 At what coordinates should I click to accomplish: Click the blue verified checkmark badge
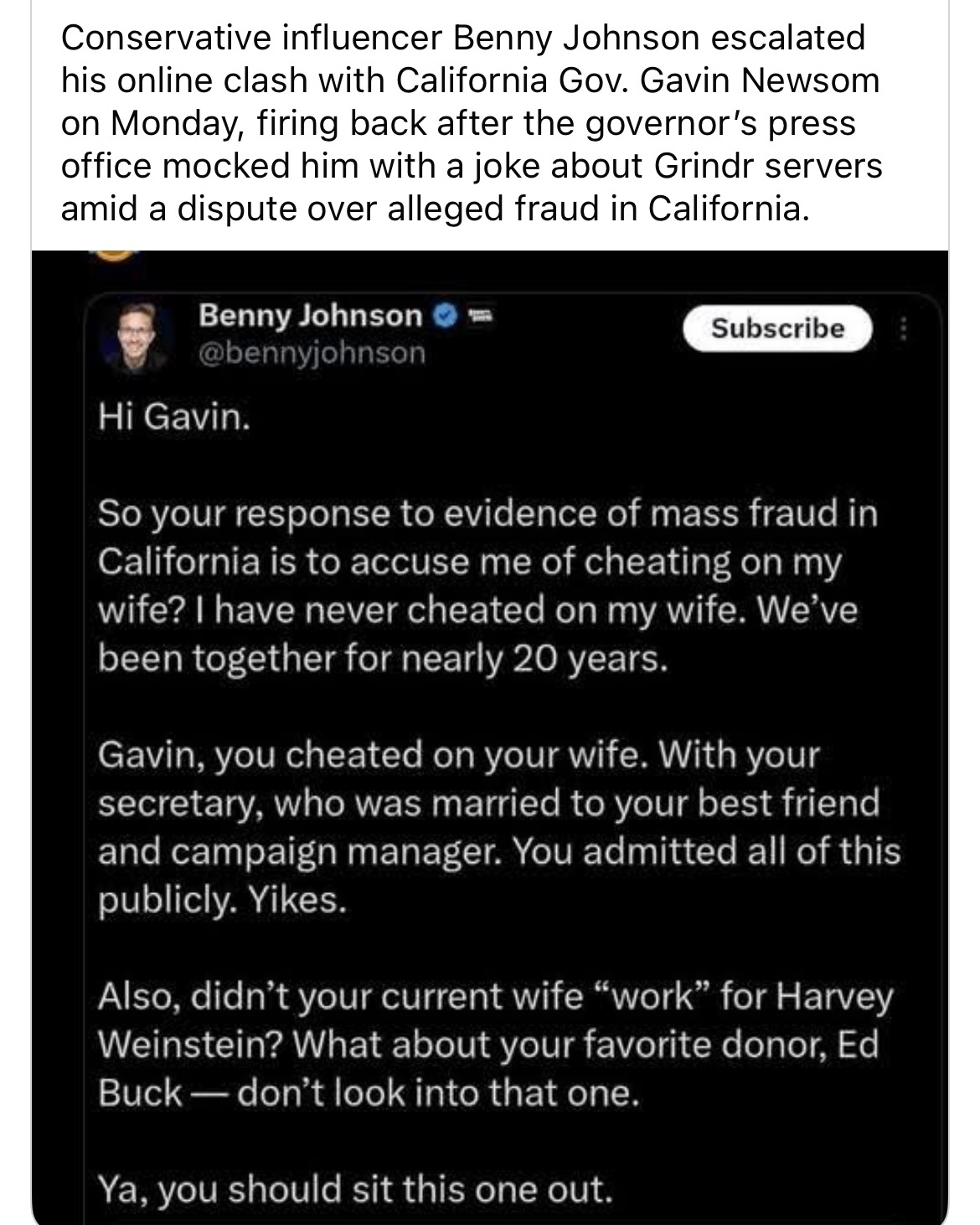446,316
